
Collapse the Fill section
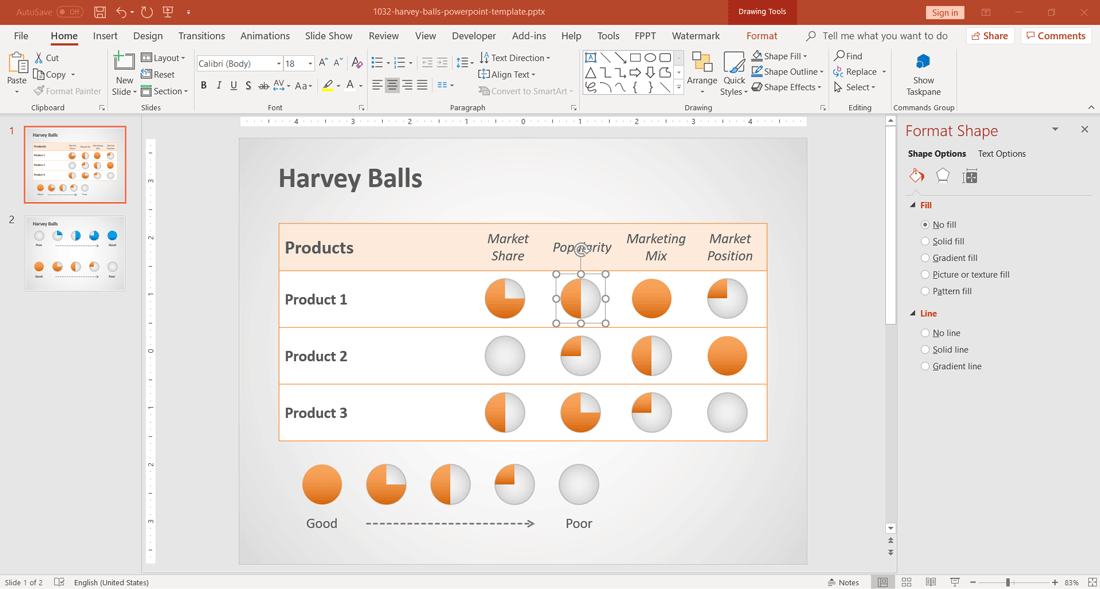point(913,205)
